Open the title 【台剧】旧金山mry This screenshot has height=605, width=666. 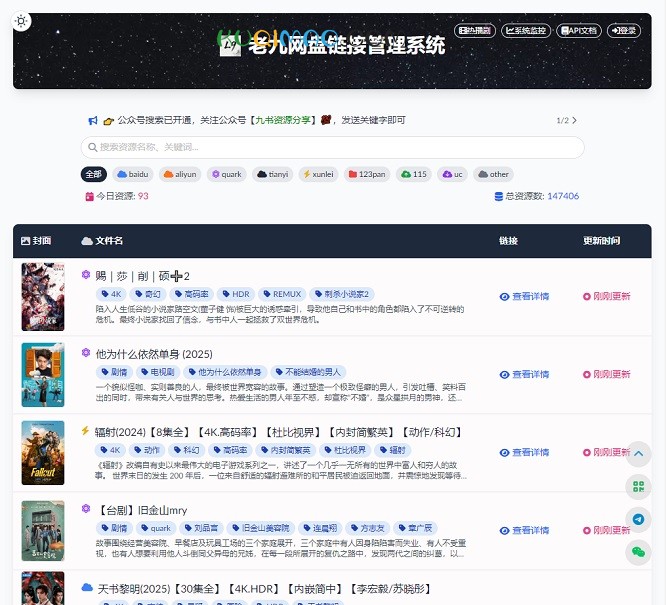click(x=142, y=510)
